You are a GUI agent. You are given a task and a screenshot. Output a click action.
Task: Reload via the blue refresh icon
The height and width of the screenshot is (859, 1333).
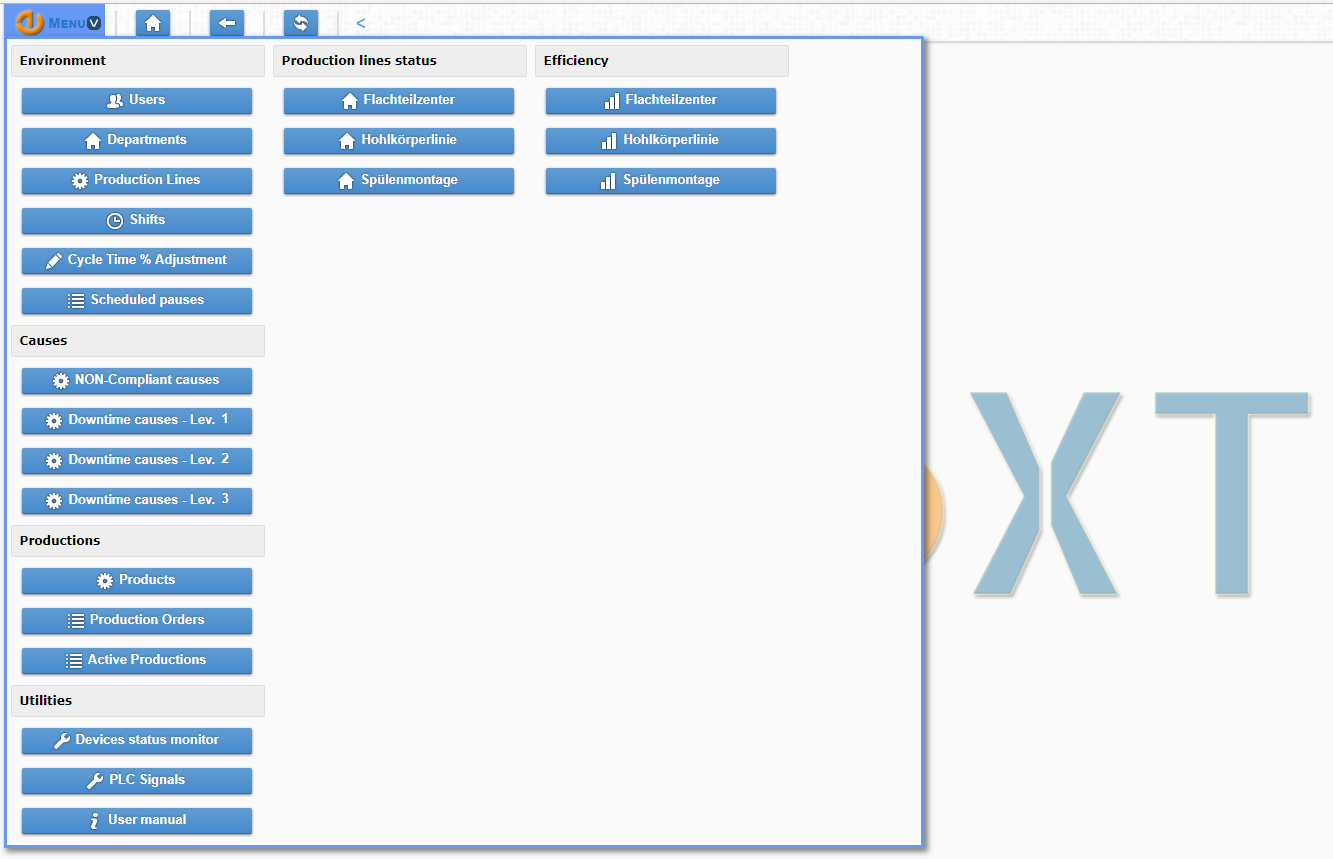point(300,22)
